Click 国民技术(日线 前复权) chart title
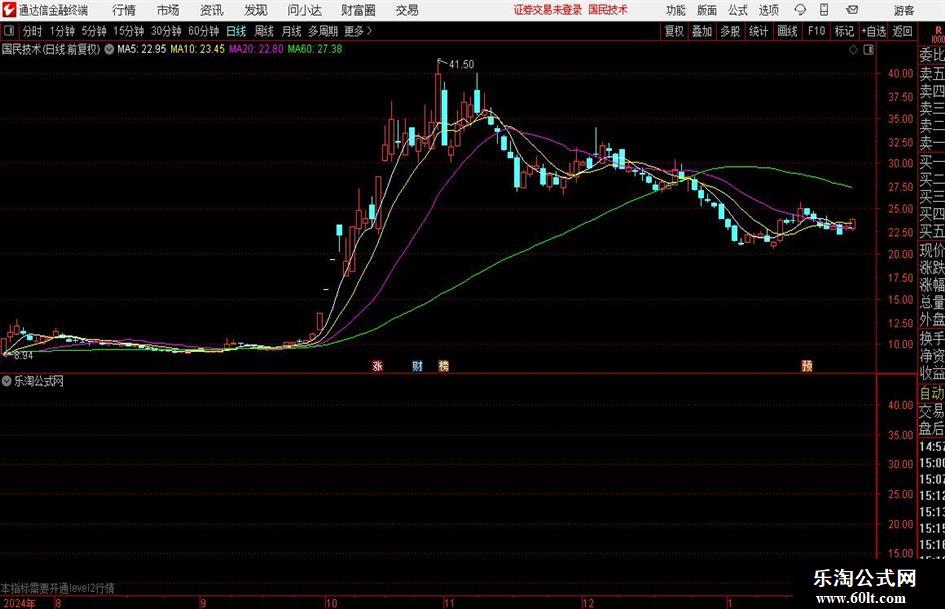The image size is (945, 609). (x=51, y=49)
